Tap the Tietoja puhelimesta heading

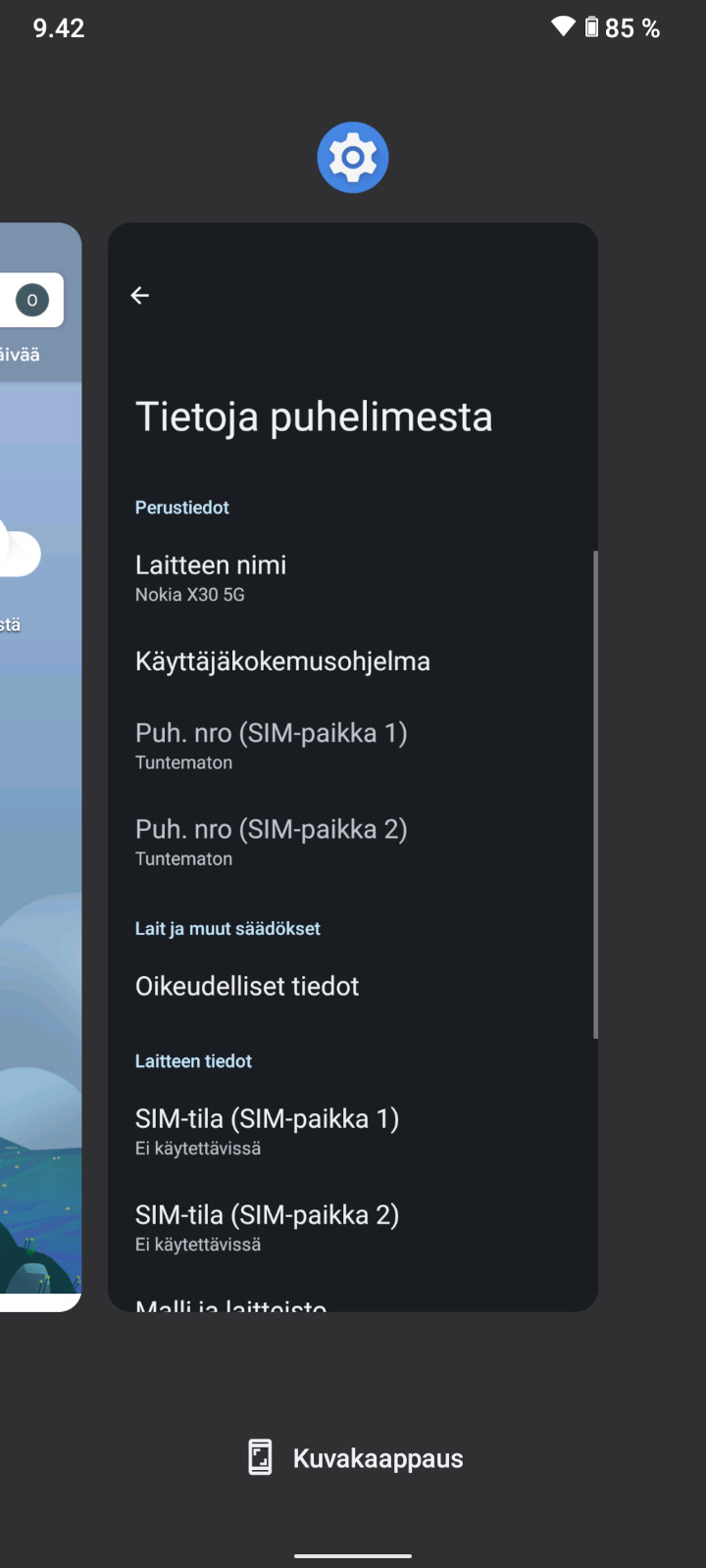coord(314,416)
